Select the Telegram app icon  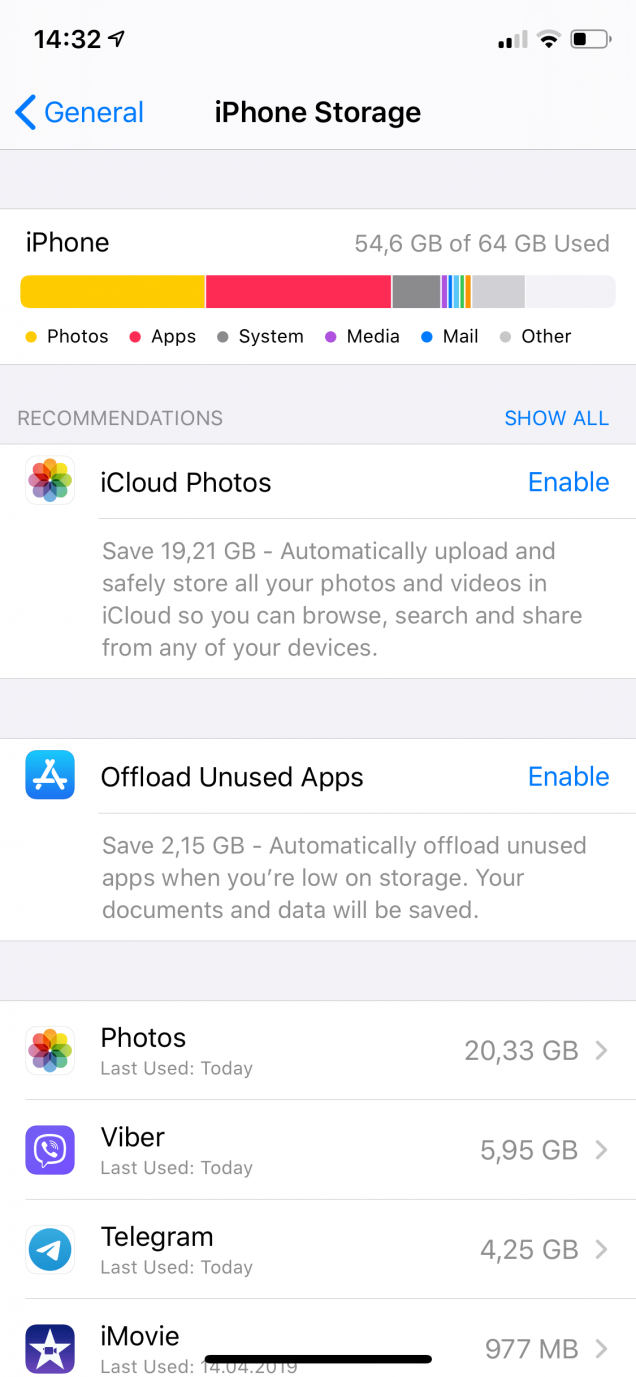coord(50,1249)
